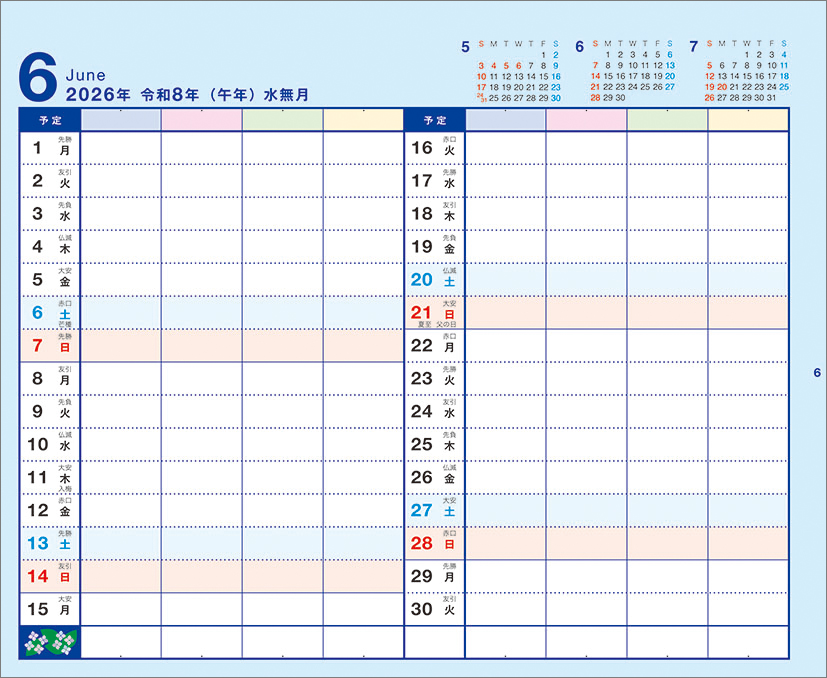Open the July mini calendar labeled 7
Screen dimensions: 827x678
point(739,71)
